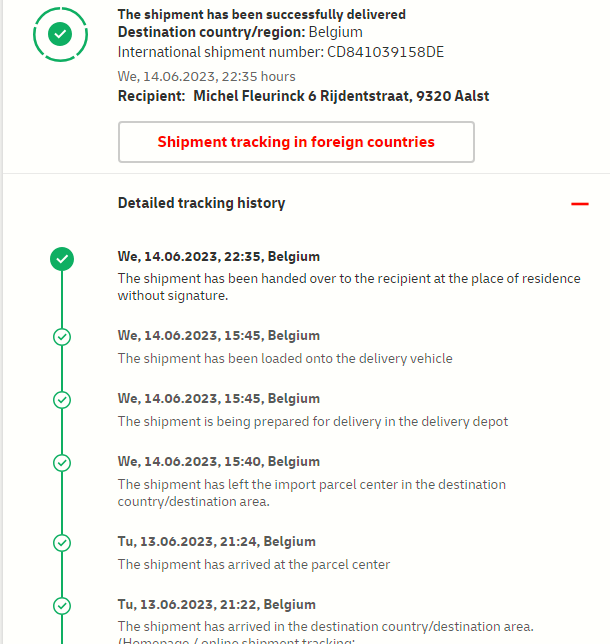The width and height of the screenshot is (610, 644).
Task: Select the timestamp Tu, 13.06.2023, 21:24, Belgium
Action: point(217,542)
